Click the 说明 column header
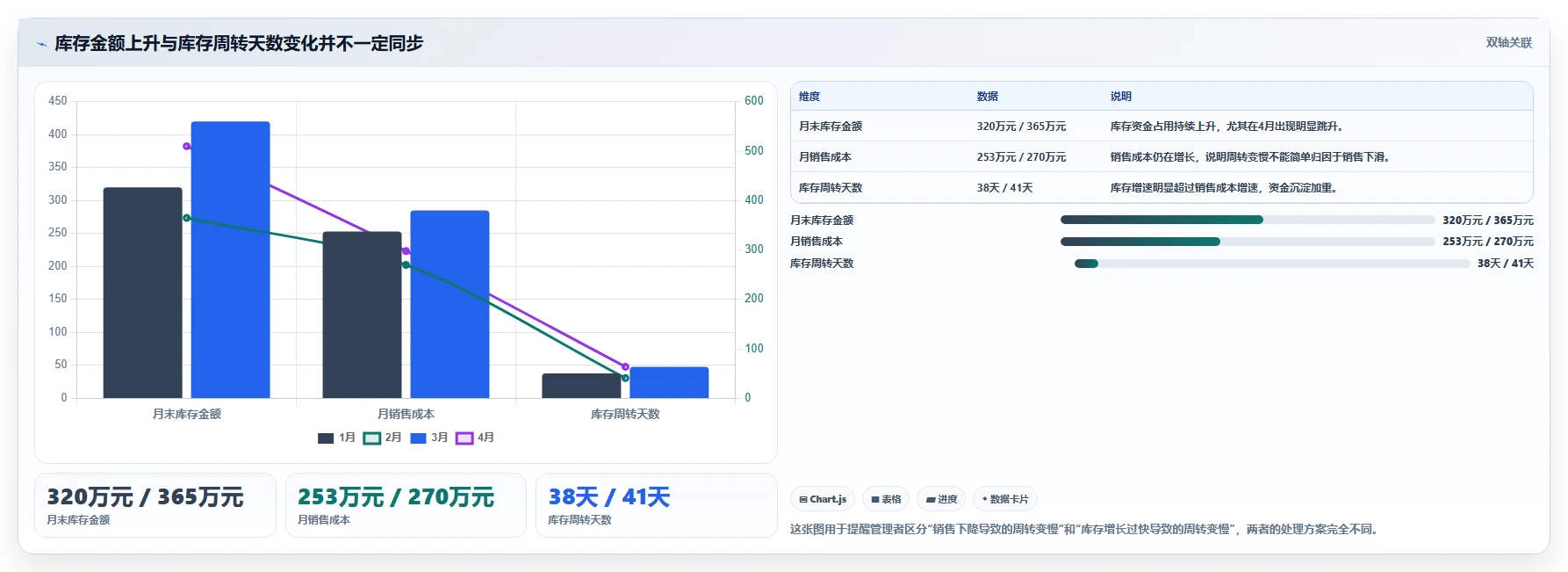Viewport: 1568px width, 572px height. (x=1121, y=97)
